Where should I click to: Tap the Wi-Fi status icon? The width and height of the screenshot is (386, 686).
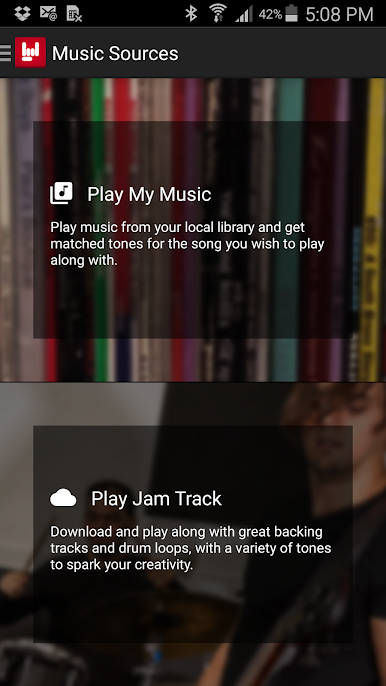(x=218, y=14)
